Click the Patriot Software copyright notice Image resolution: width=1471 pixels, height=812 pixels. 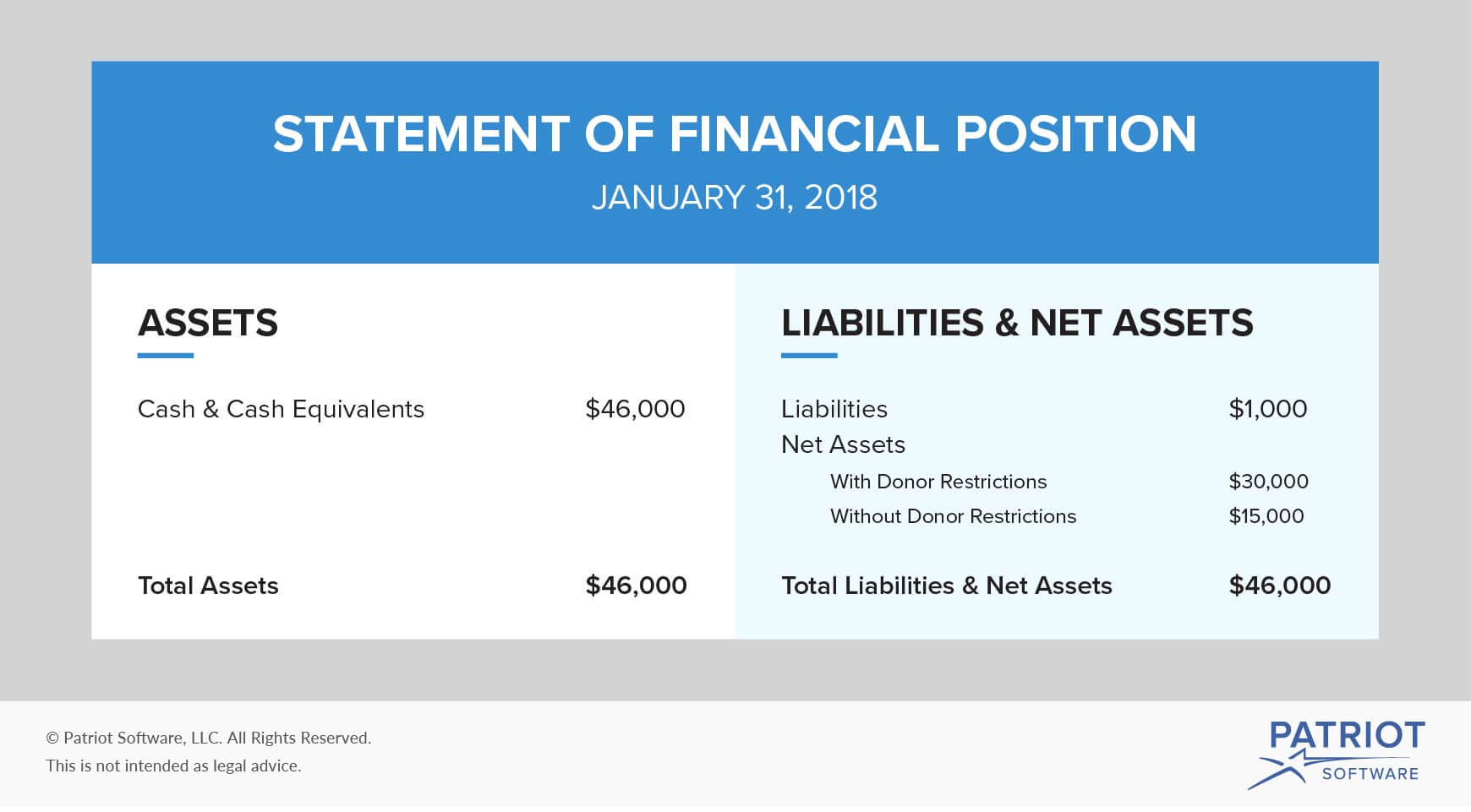(209, 738)
